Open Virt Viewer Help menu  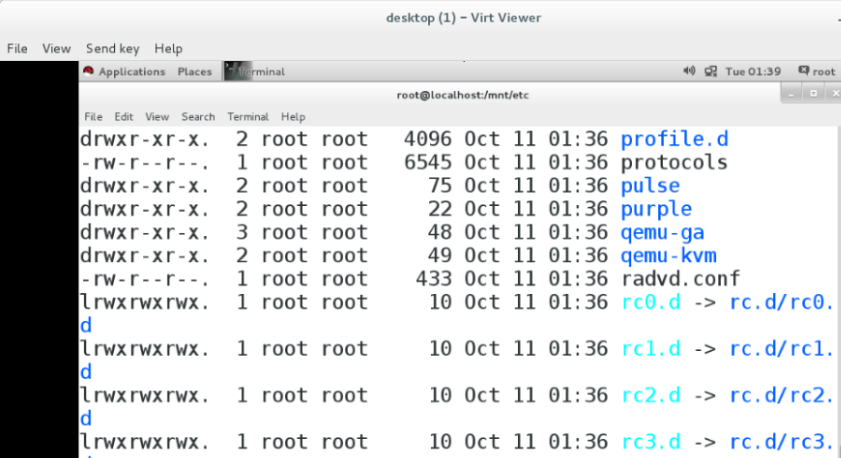168,49
